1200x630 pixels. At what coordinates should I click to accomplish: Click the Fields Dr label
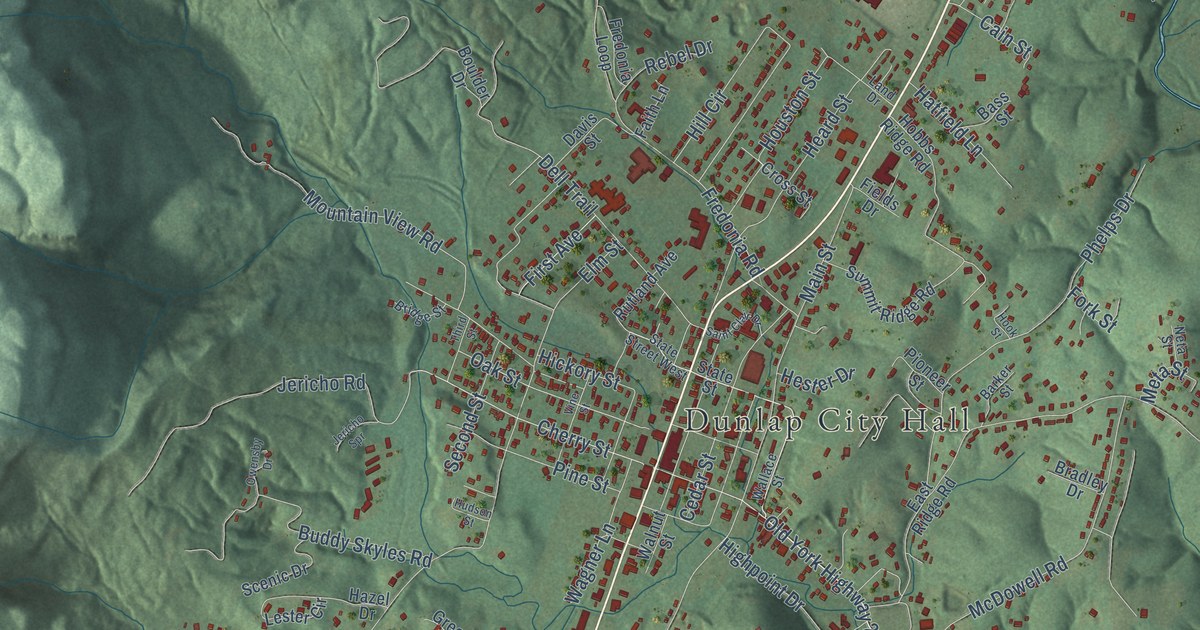click(877, 195)
